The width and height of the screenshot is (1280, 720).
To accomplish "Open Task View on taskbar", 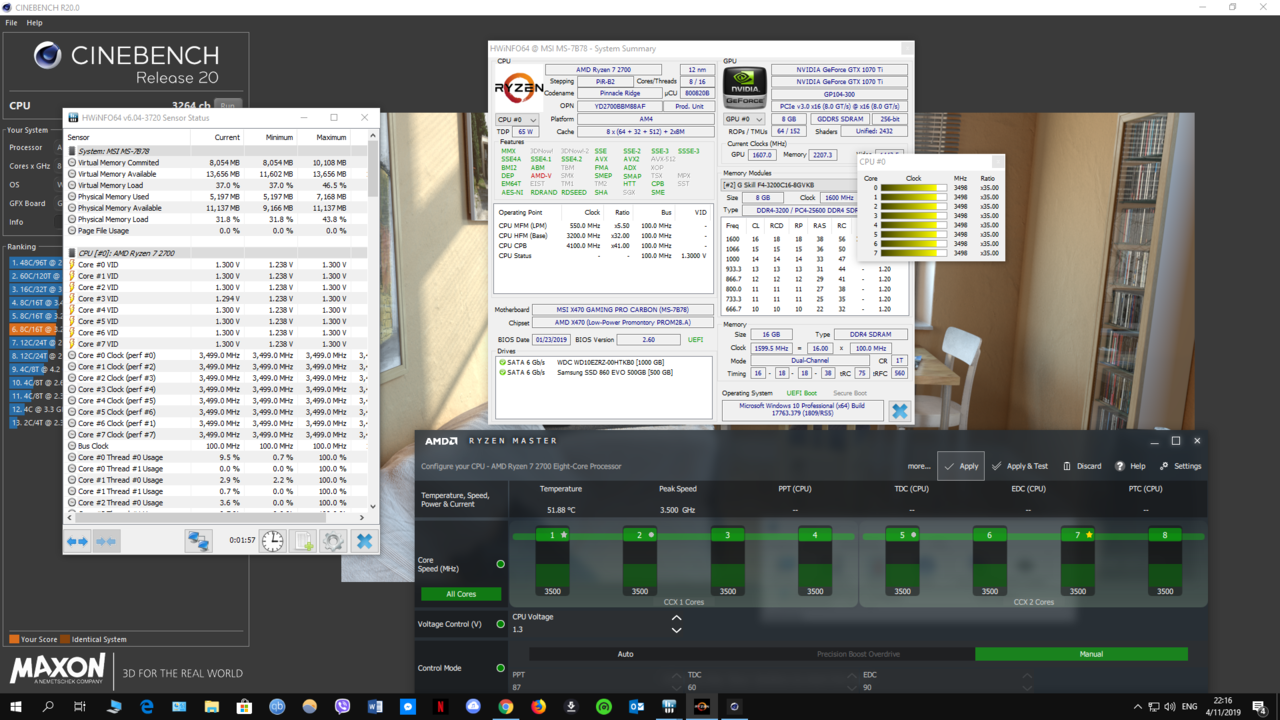I will point(80,706).
